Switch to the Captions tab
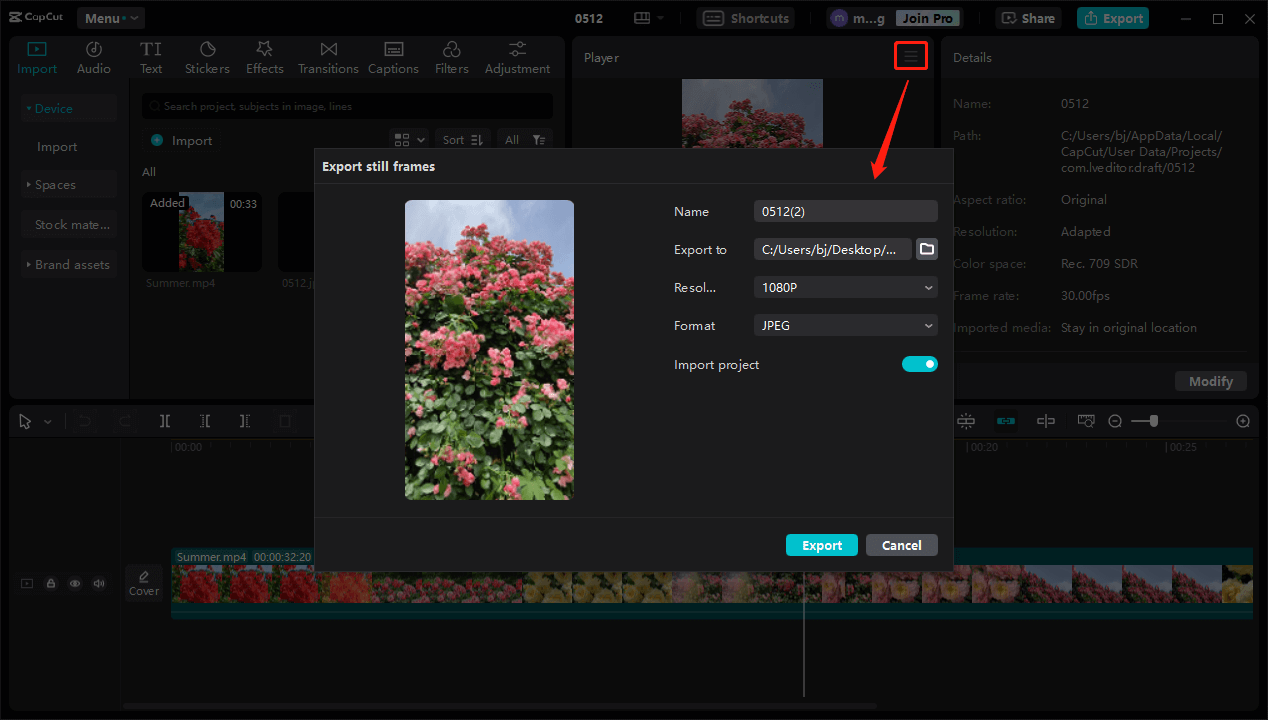Viewport: 1268px width, 720px height. click(393, 57)
